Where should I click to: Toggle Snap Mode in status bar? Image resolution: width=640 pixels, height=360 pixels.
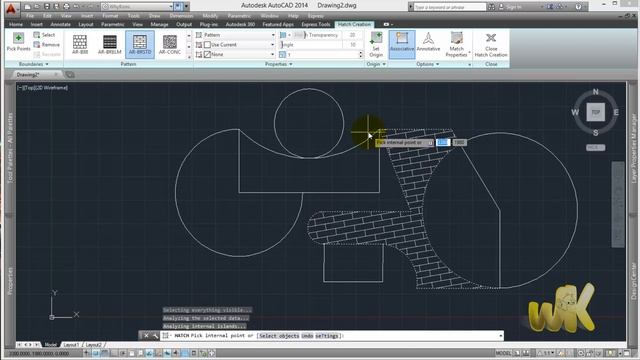click(x=96, y=353)
